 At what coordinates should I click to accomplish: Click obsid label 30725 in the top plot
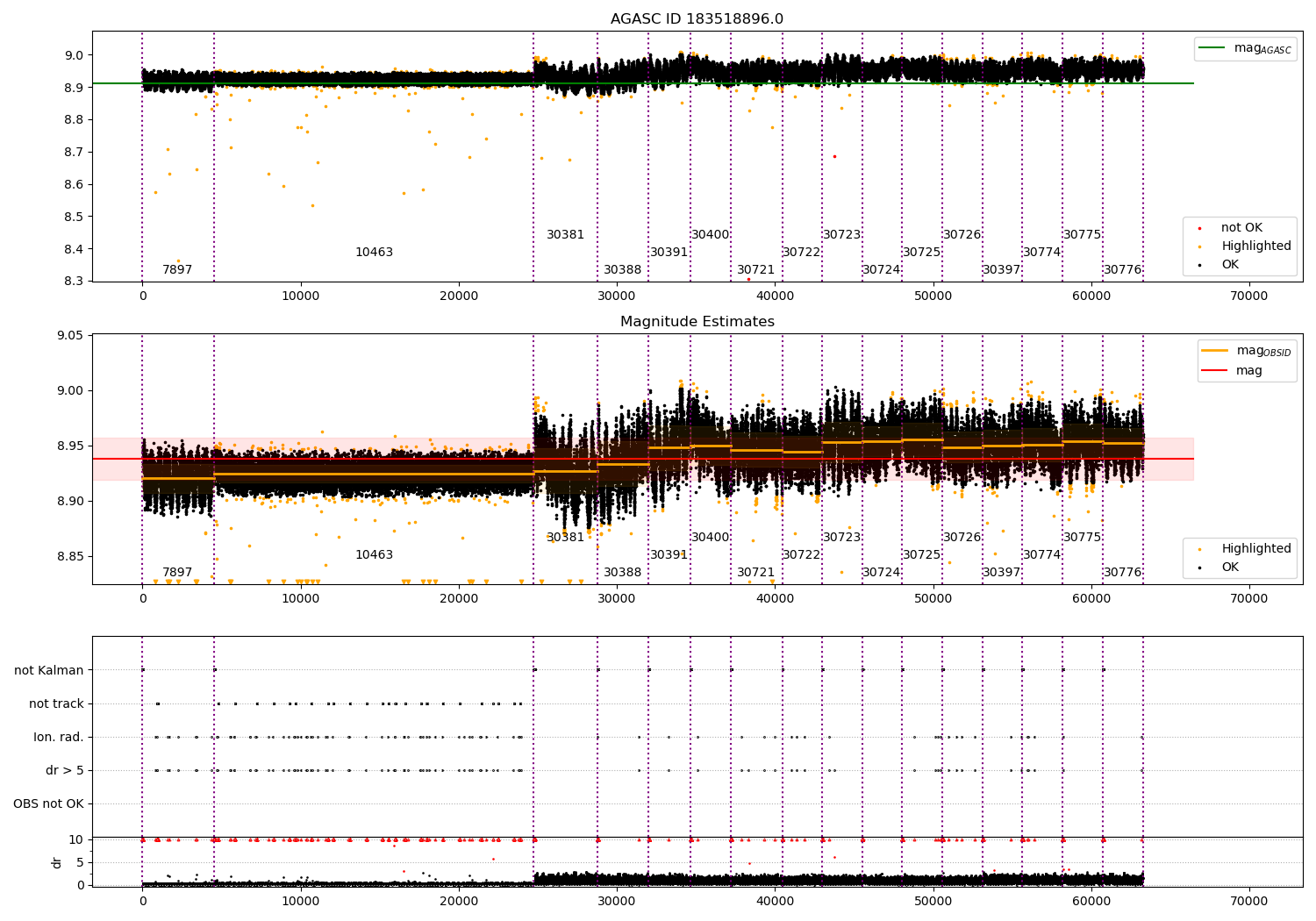921,253
